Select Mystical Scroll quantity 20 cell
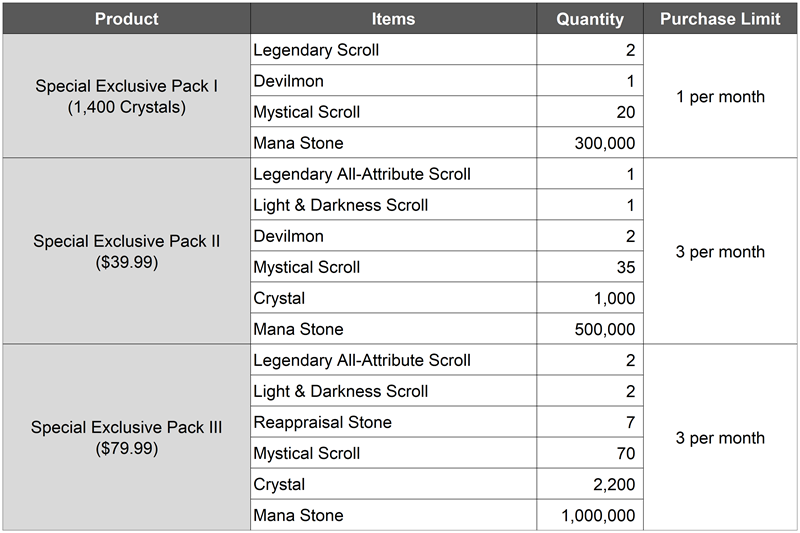 pos(590,112)
